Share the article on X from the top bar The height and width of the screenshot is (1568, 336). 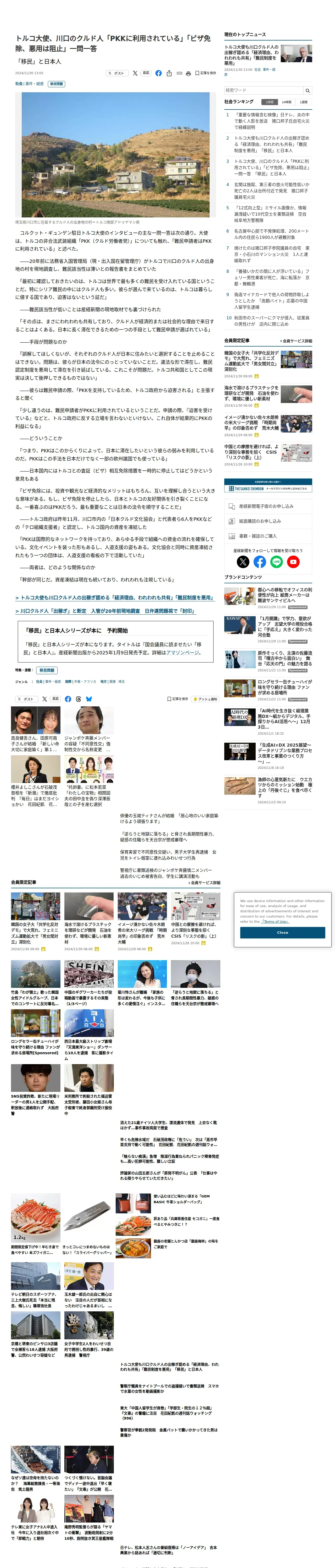tap(135, 73)
